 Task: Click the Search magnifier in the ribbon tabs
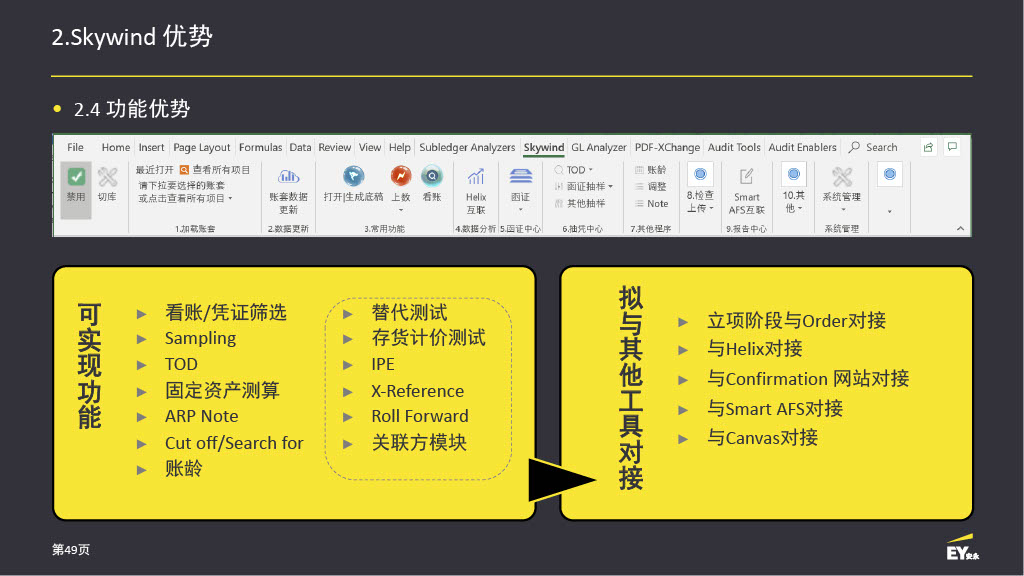coord(854,147)
